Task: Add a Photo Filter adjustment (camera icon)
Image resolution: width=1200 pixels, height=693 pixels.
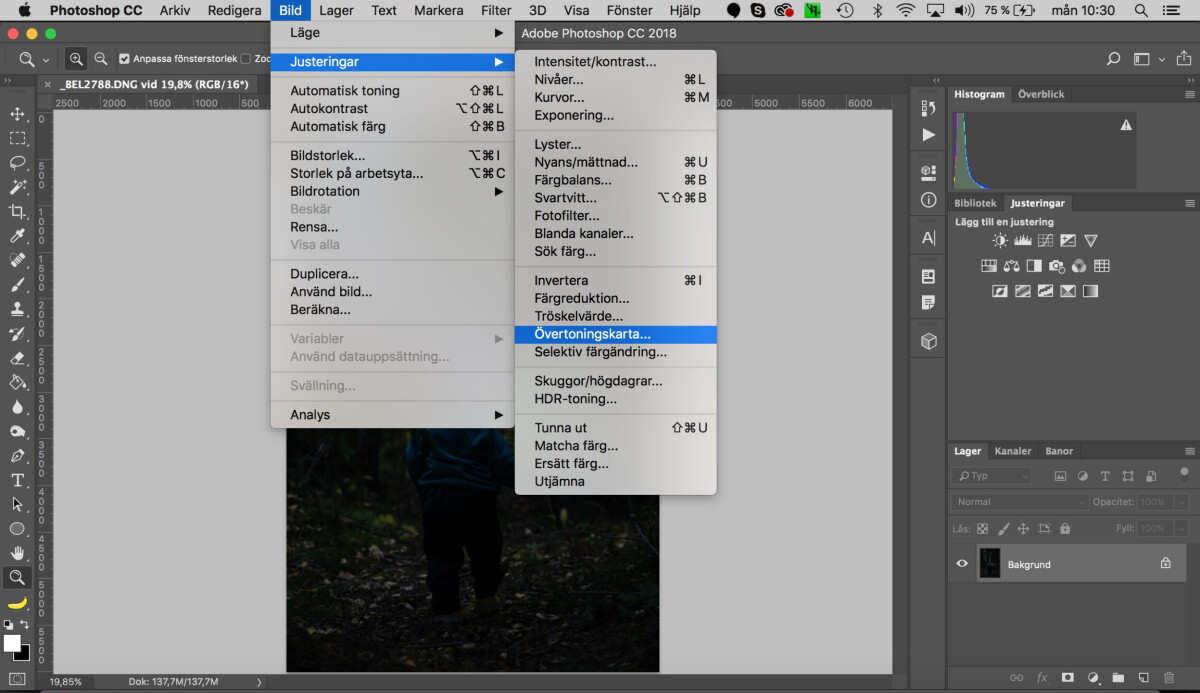Action: point(1057,266)
